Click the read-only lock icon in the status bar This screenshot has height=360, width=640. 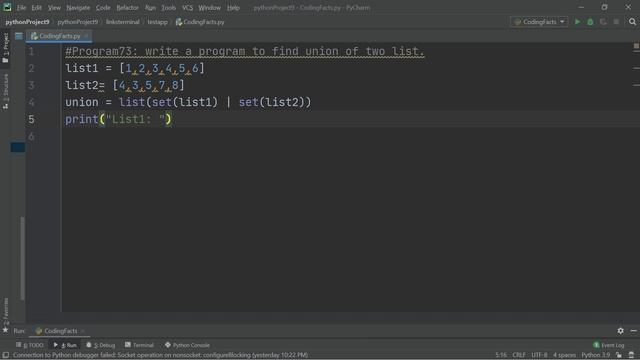click(619, 355)
